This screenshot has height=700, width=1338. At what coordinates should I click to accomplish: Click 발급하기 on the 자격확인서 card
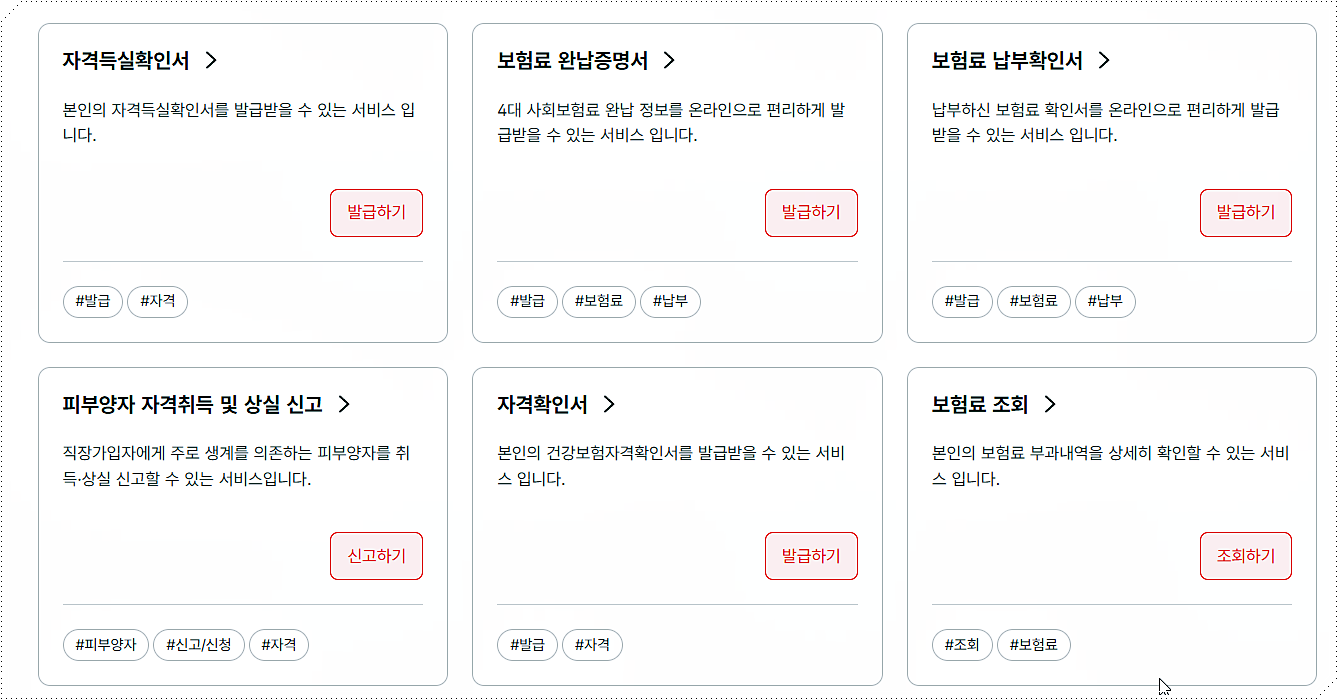click(811, 555)
